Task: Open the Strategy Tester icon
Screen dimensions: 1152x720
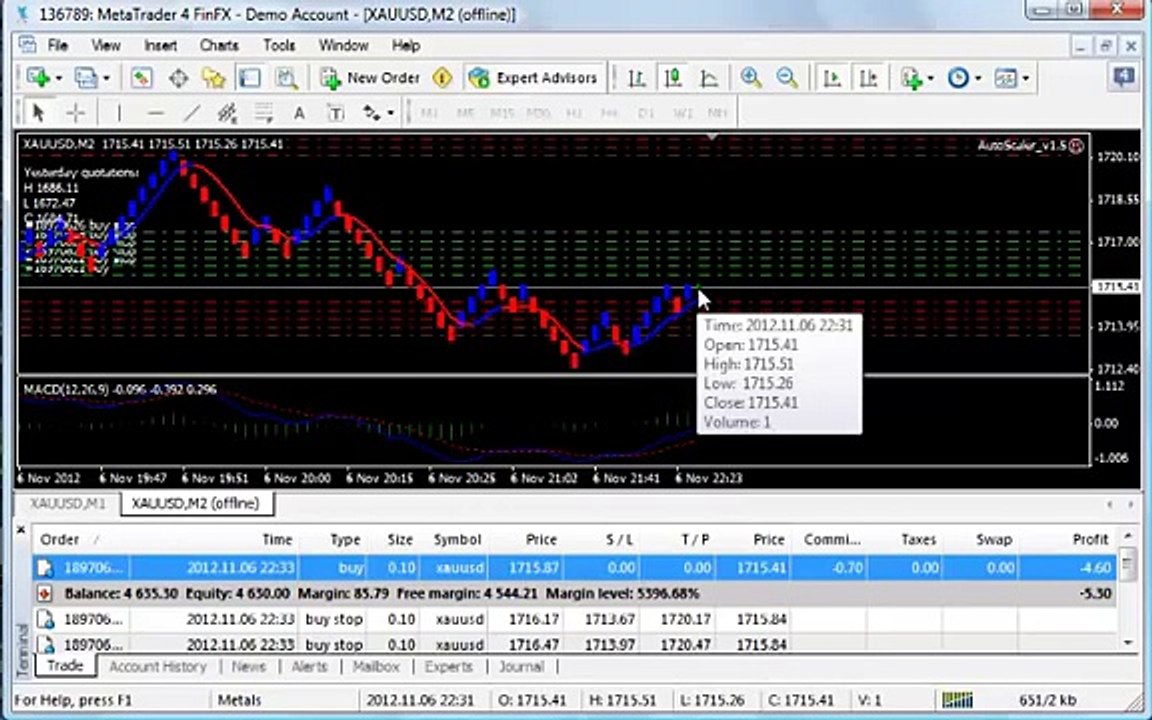Action: point(287,77)
